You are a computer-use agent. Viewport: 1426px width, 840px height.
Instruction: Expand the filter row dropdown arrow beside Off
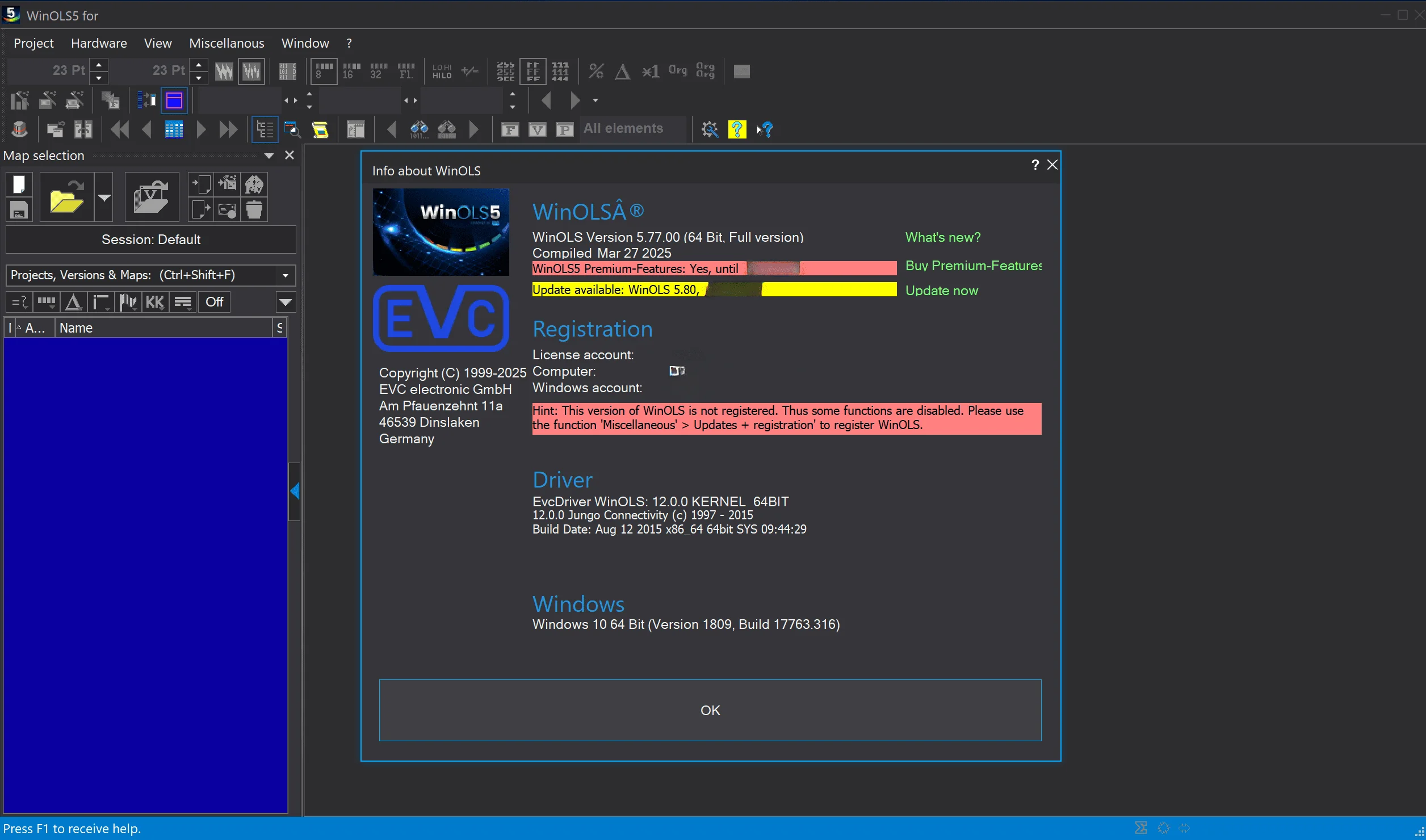tap(286, 302)
